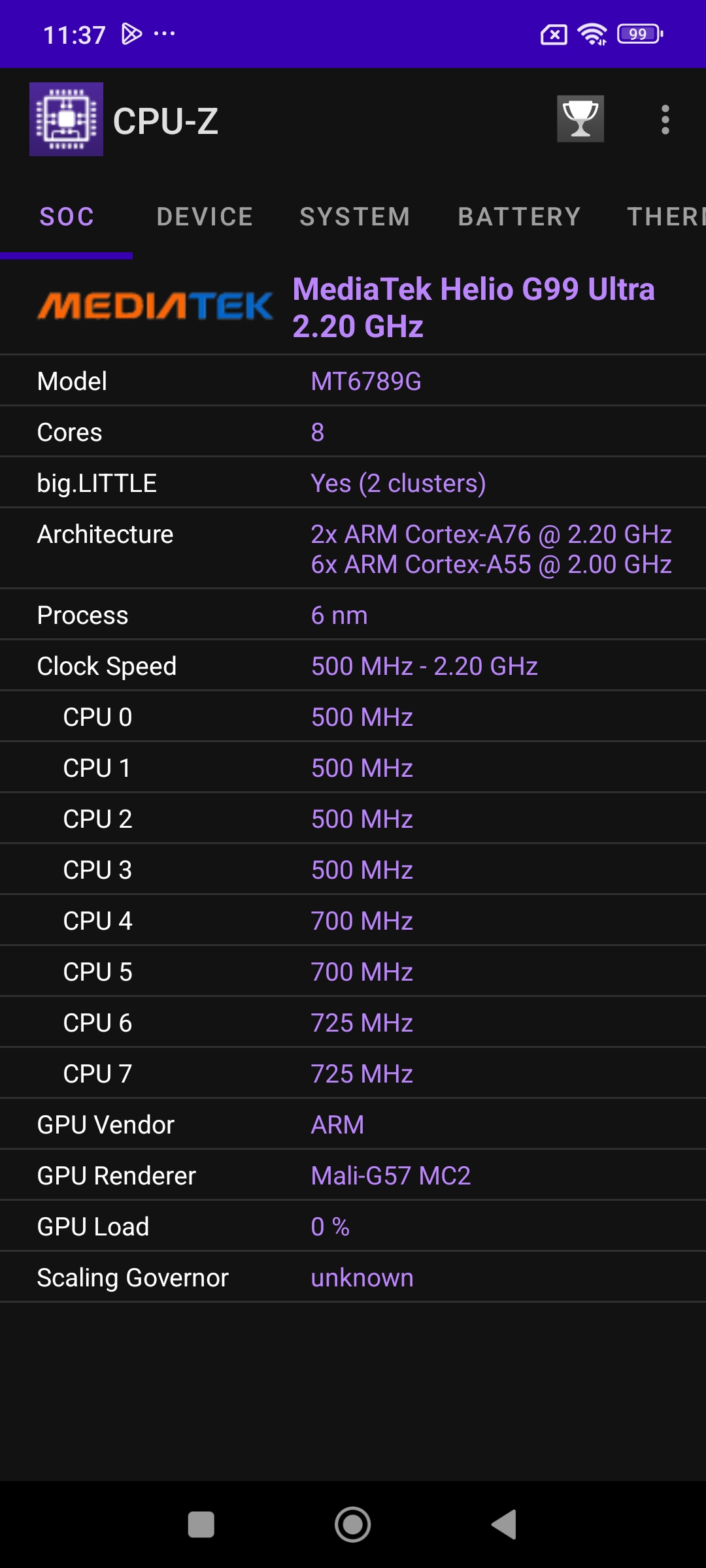Switch to the DEVICE tab
Image resolution: width=706 pixels, height=1568 pixels.
coord(205,217)
